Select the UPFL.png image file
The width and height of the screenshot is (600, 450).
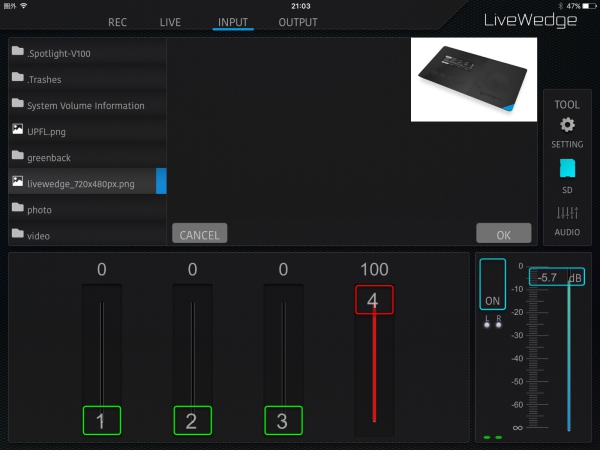pos(87,131)
